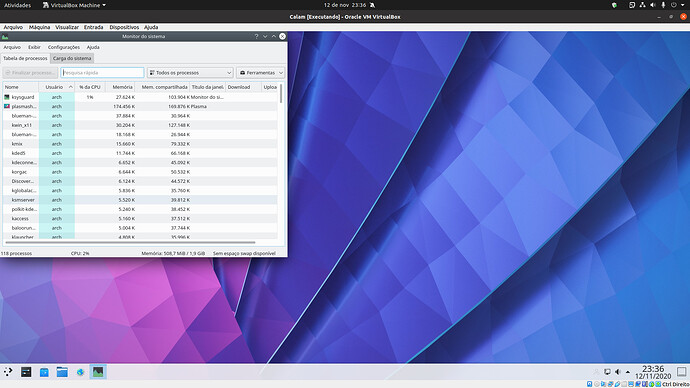Sort processes by the Nome column
Image resolution: width=690 pixels, height=388 pixels.
tap(21, 87)
